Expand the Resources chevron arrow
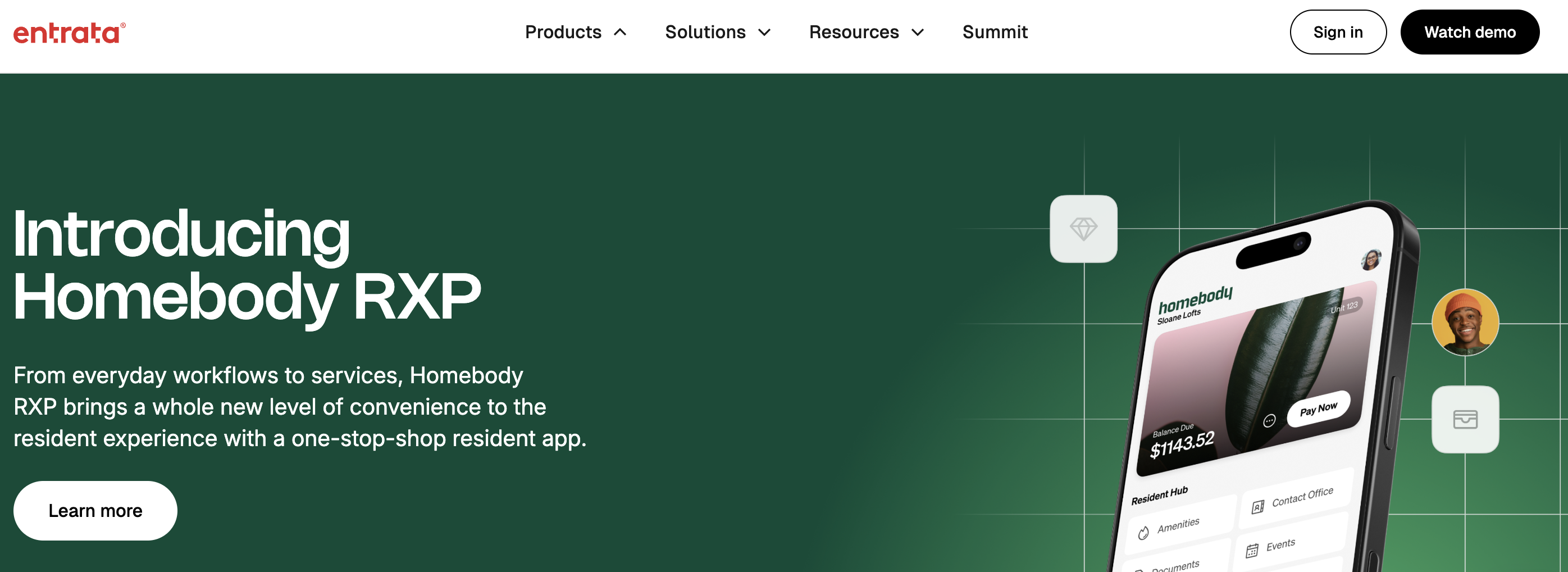1568x572 pixels. tap(917, 32)
